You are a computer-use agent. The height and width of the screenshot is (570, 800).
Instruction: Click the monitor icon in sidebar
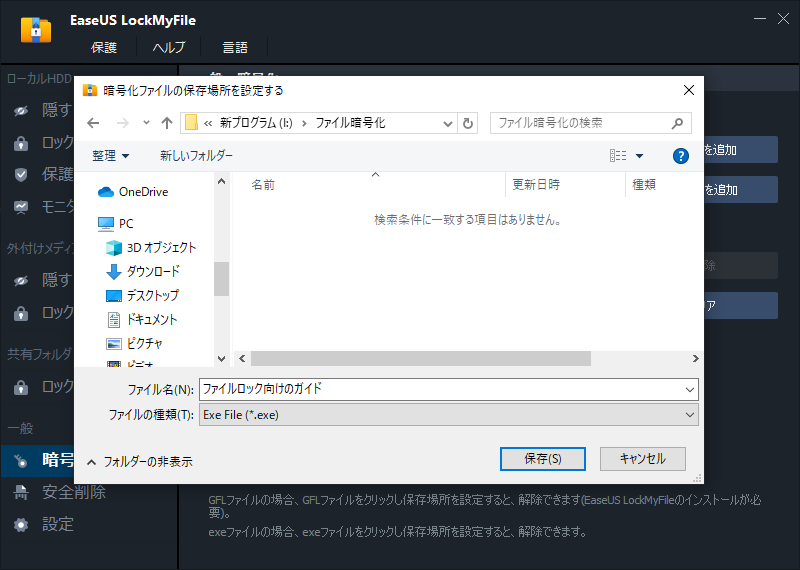point(21,207)
